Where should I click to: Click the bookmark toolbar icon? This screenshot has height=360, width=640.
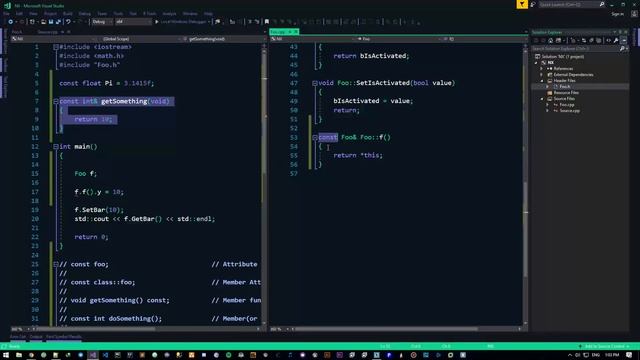pyautogui.click(x=267, y=22)
